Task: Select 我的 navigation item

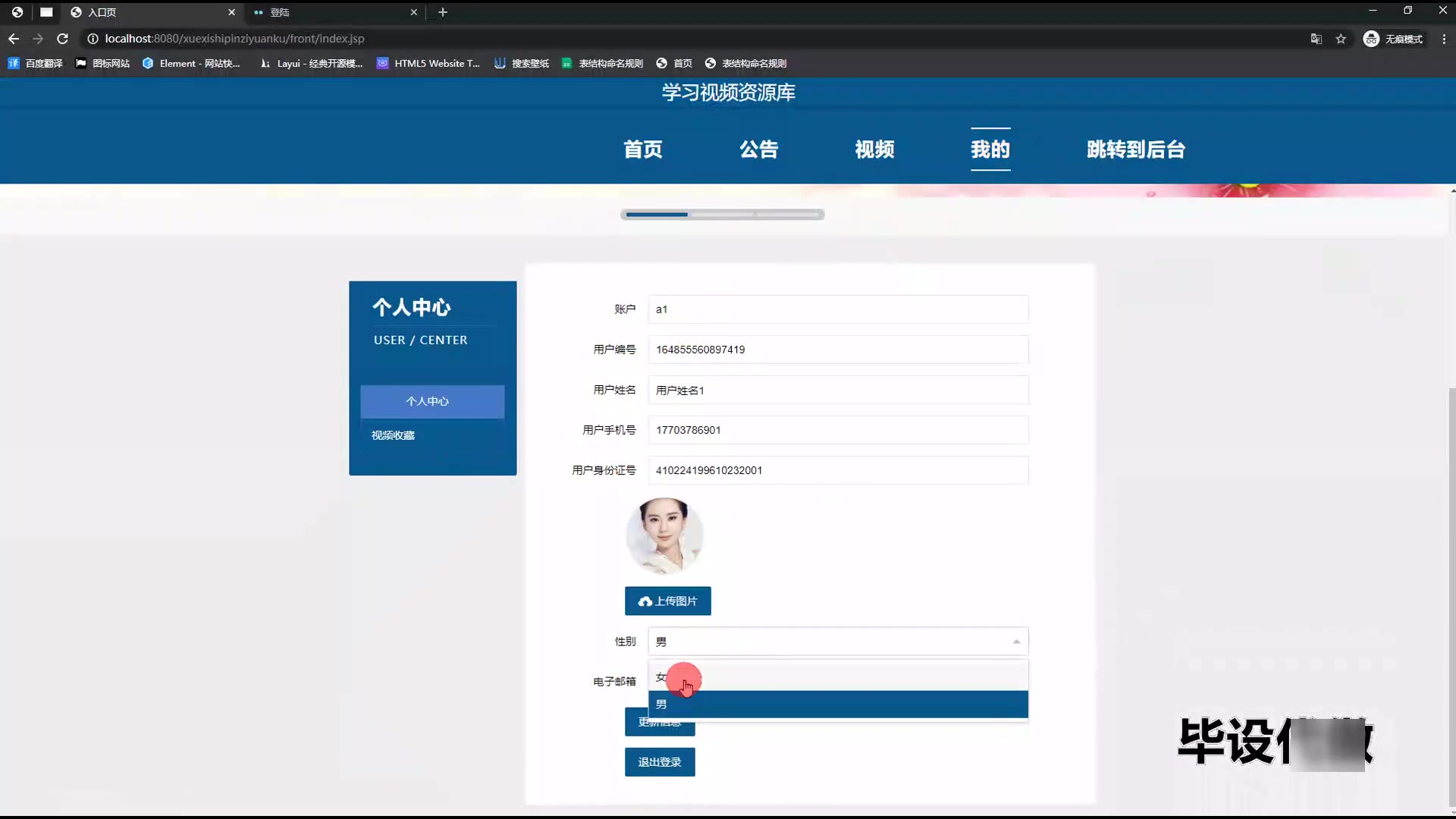Action: pyautogui.click(x=990, y=149)
